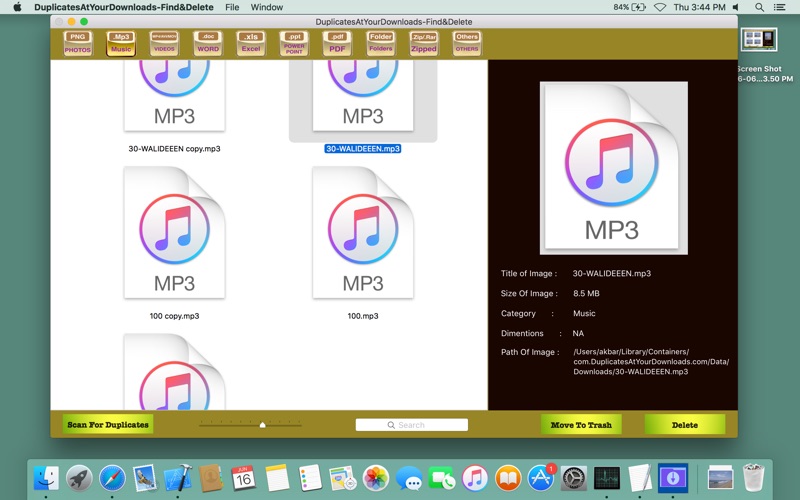Open the .pdf PDF category icon
The height and width of the screenshot is (500, 800).
tap(337, 43)
